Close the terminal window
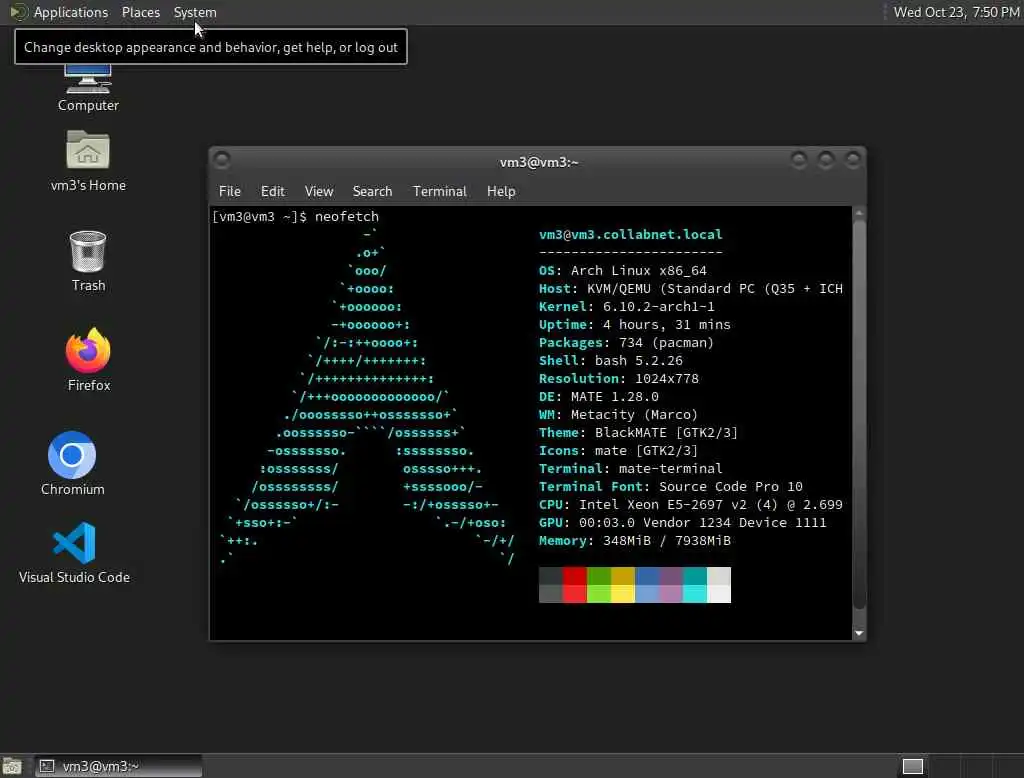The height and width of the screenshot is (778, 1024). click(x=852, y=159)
